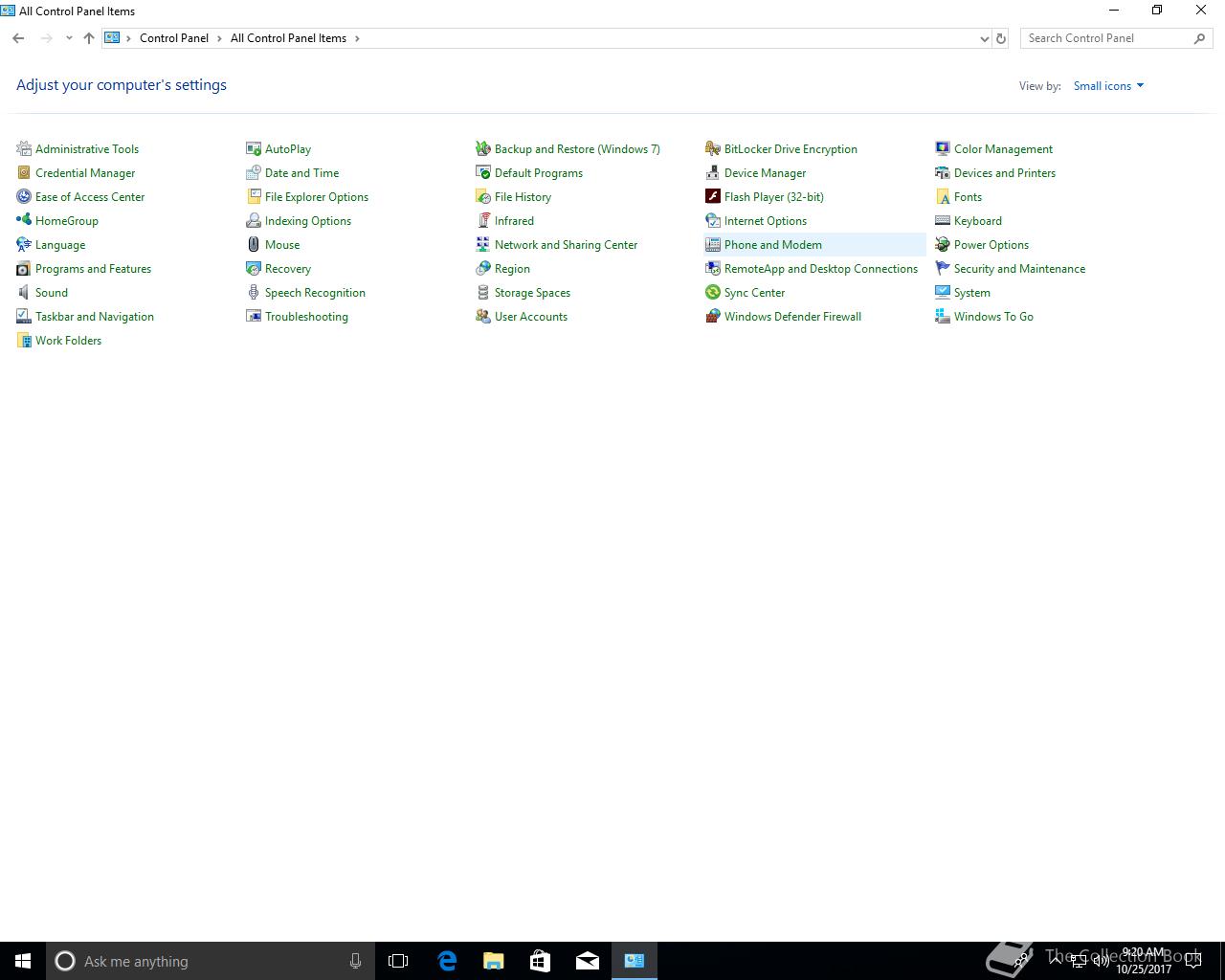Expand the address bar history dropdown
The image size is (1225, 980).
pyautogui.click(x=985, y=39)
